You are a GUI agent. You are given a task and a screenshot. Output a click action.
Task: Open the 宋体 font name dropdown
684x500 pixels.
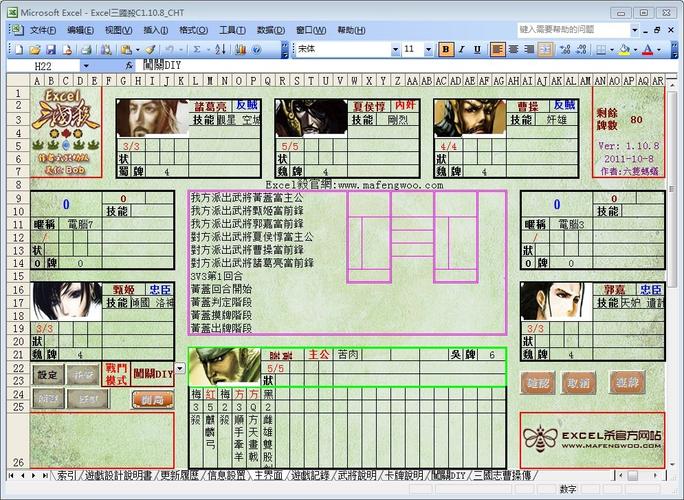(394, 48)
